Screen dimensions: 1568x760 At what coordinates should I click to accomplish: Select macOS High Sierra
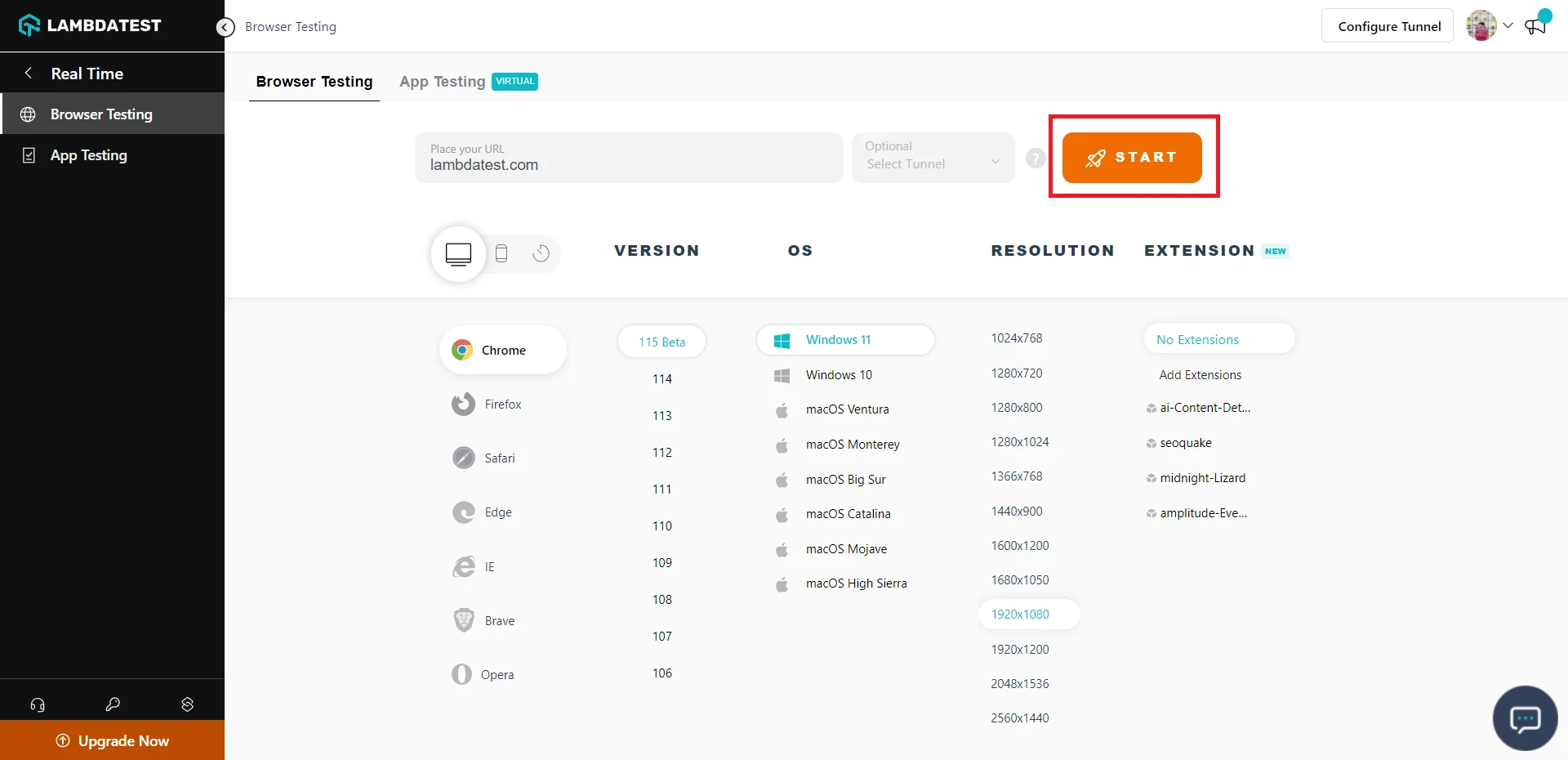click(840, 583)
